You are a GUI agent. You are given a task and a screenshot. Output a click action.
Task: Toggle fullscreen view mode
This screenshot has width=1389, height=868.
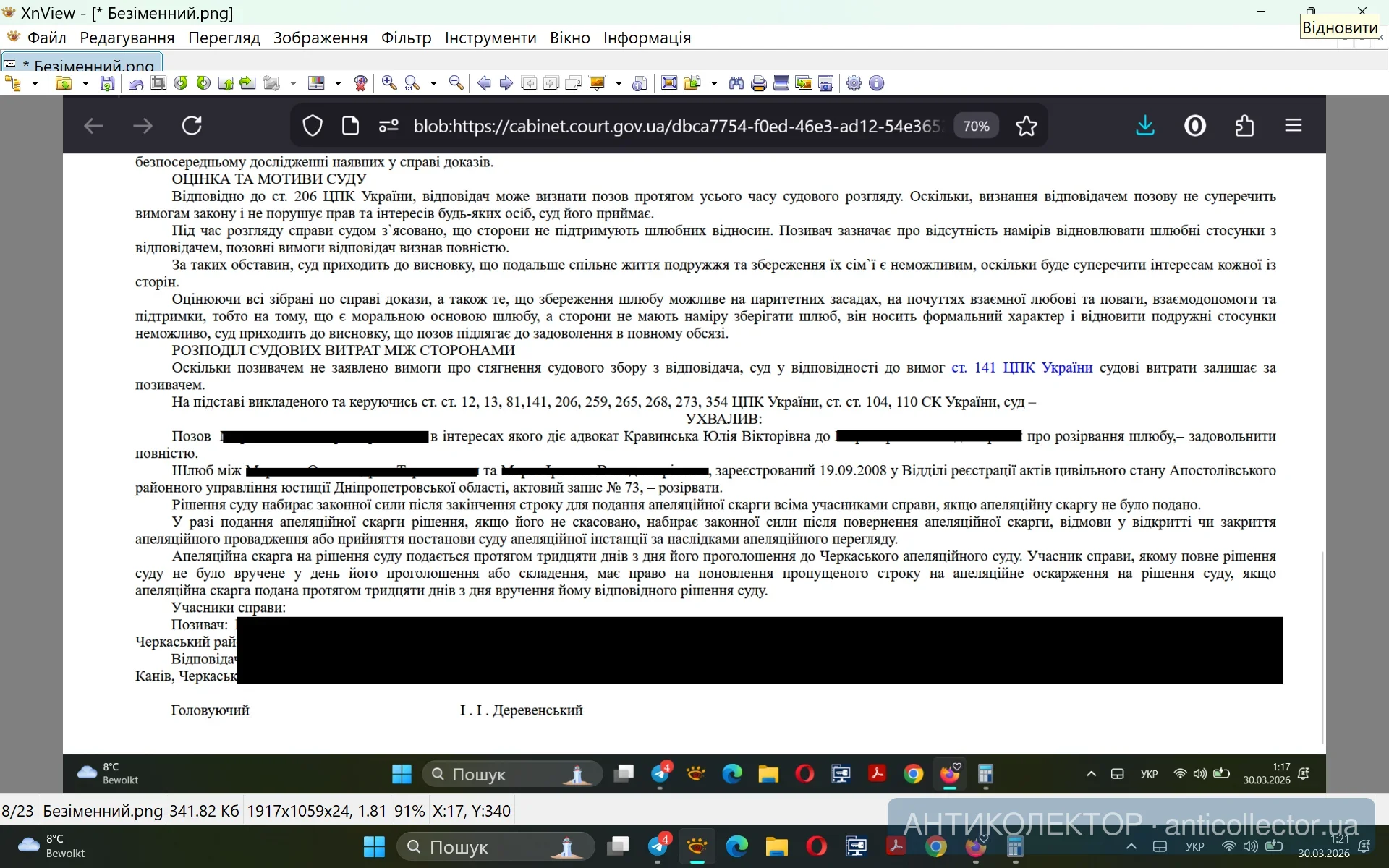[x=668, y=83]
